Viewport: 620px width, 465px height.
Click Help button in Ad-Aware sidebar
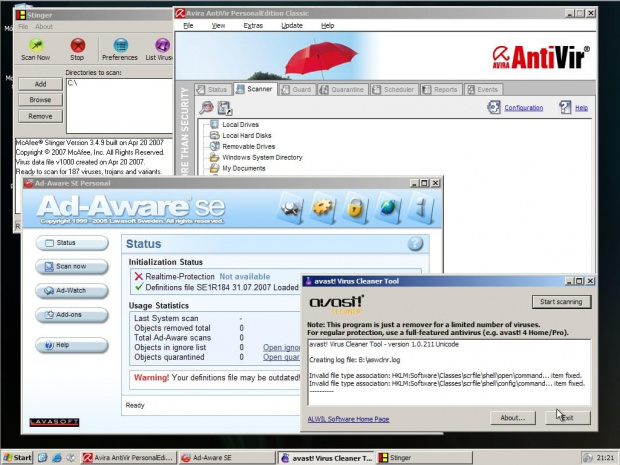pyautogui.click(x=72, y=345)
